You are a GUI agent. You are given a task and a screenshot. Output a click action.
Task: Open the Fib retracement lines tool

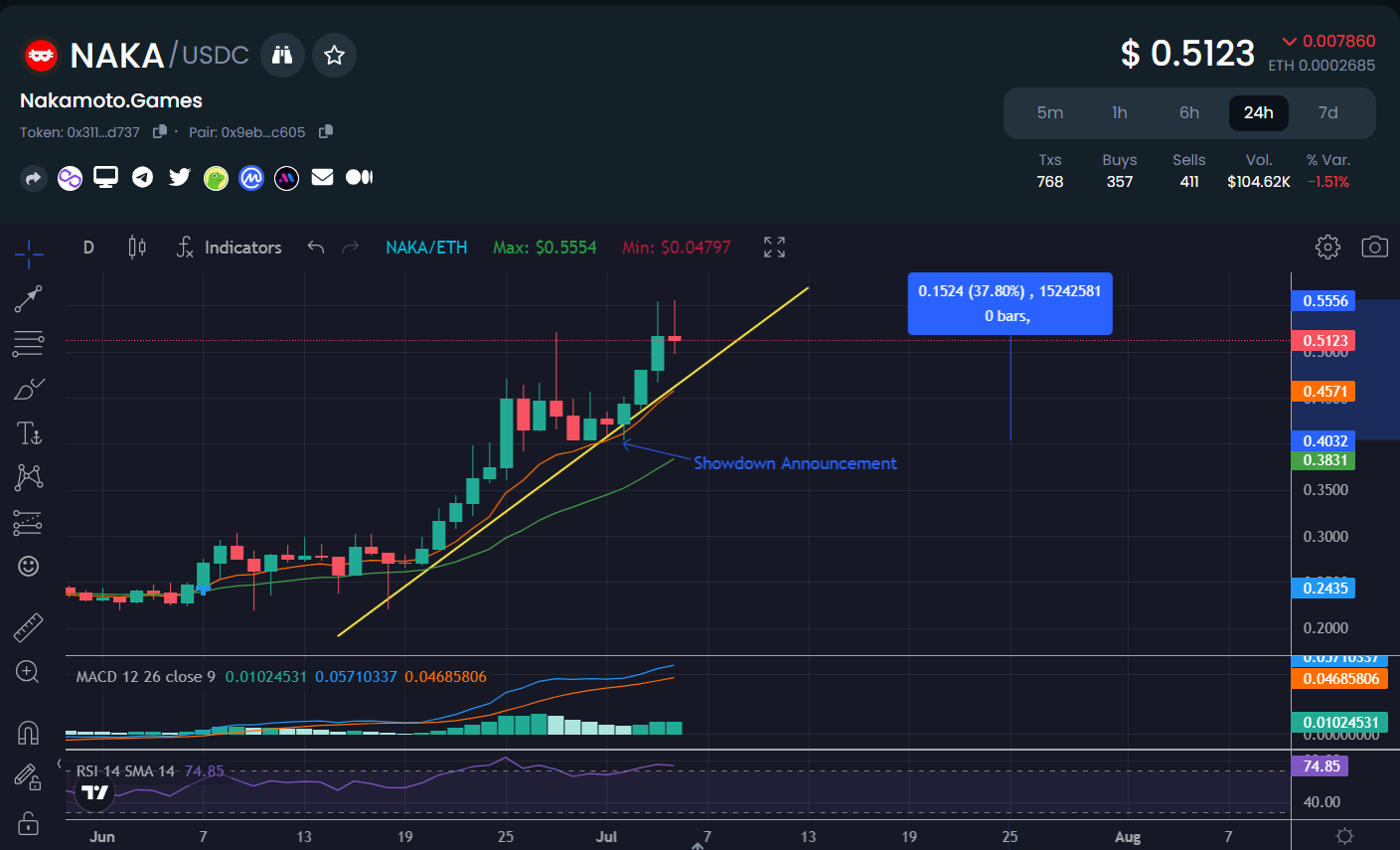29,344
